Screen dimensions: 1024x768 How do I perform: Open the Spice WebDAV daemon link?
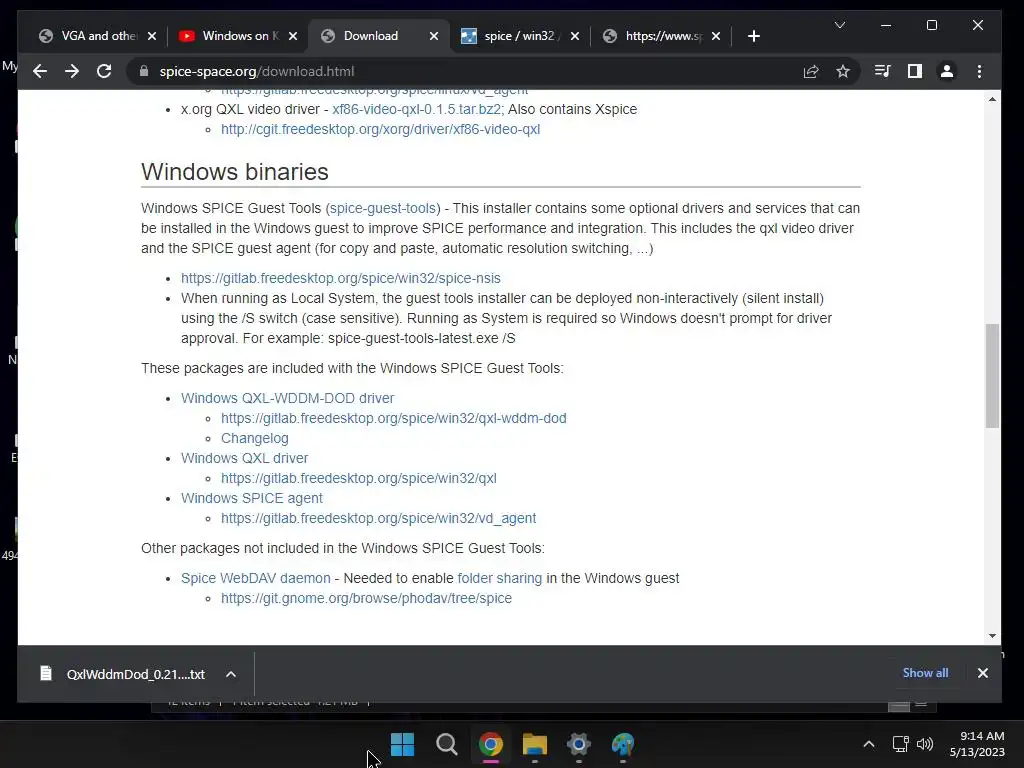tap(255, 578)
